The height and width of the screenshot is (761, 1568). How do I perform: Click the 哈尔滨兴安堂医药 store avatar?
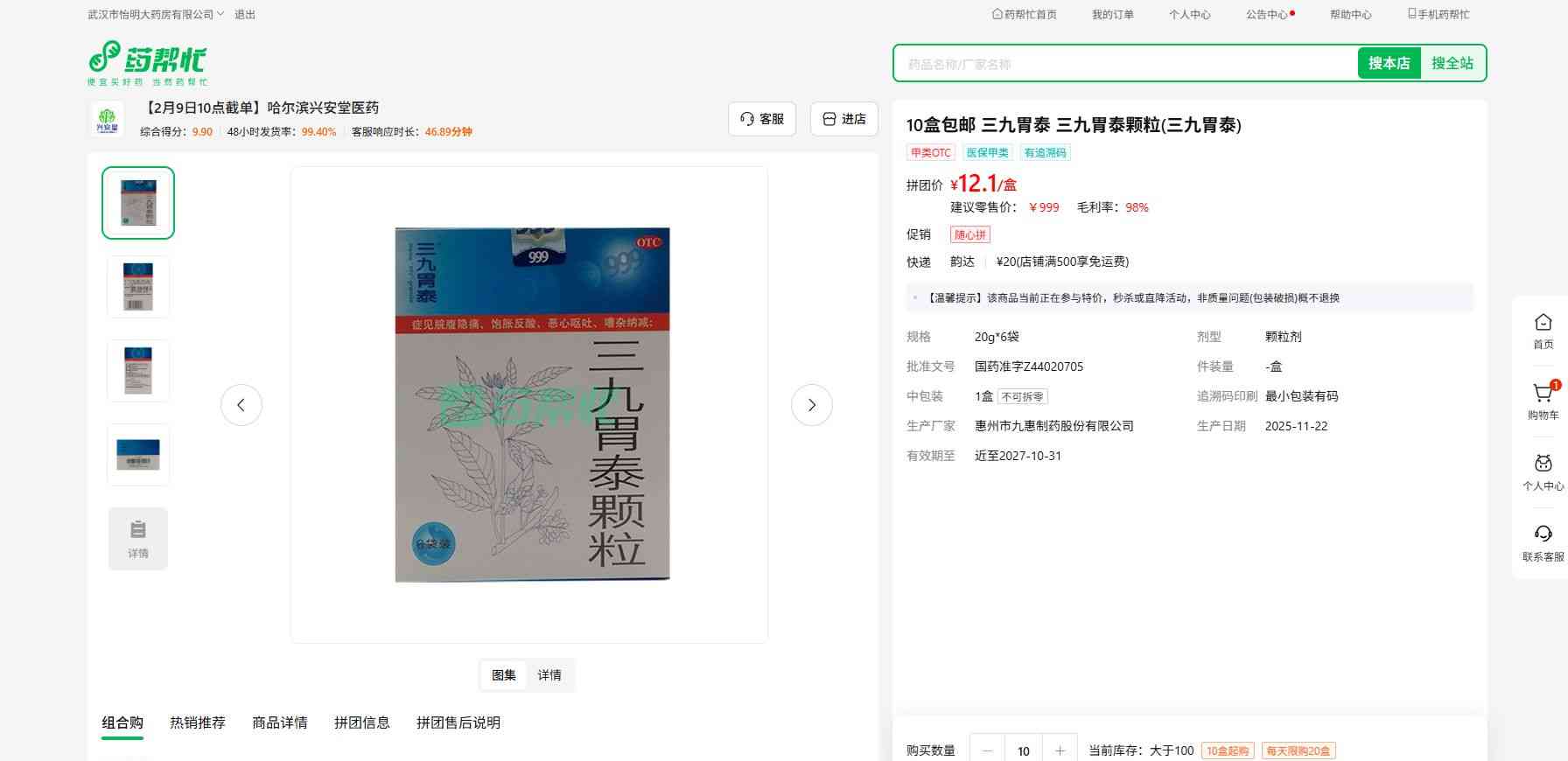107,119
